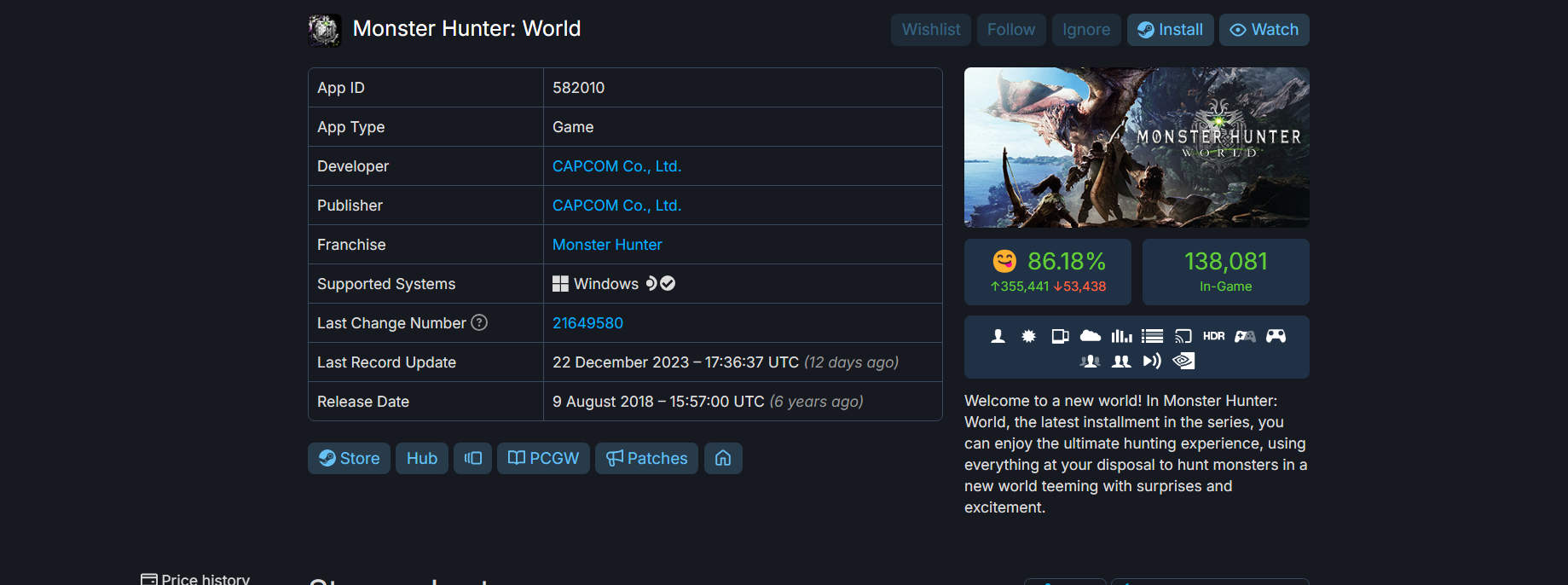Open the Monster Hunter franchise link

pyautogui.click(x=607, y=245)
